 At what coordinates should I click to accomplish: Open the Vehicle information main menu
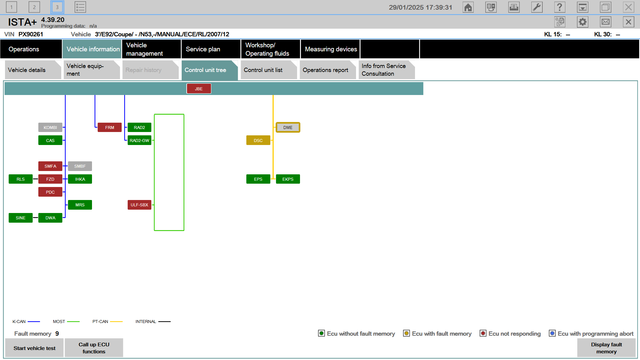click(x=92, y=49)
